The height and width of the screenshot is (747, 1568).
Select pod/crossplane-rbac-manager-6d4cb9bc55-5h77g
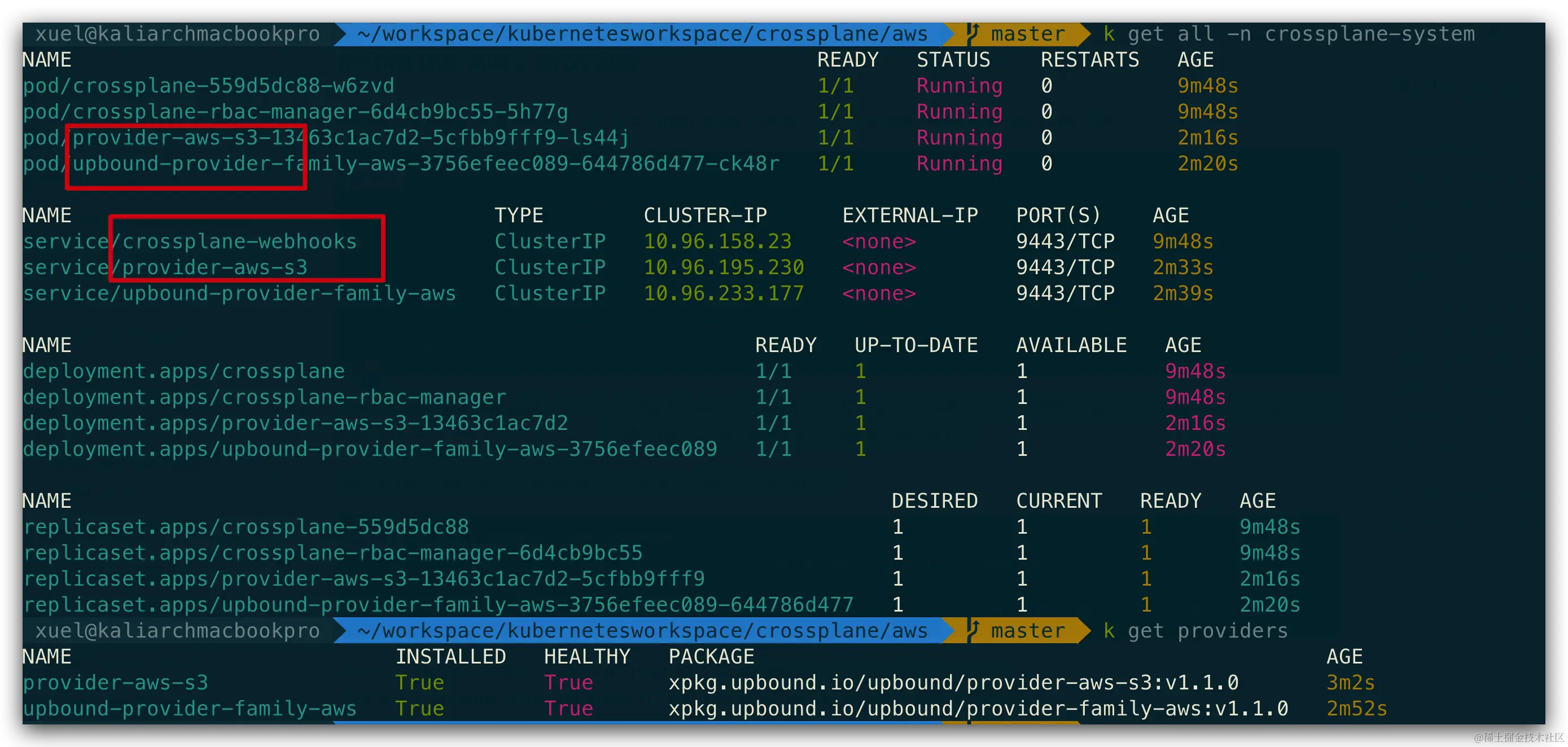pyautogui.click(x=296, y=112)
